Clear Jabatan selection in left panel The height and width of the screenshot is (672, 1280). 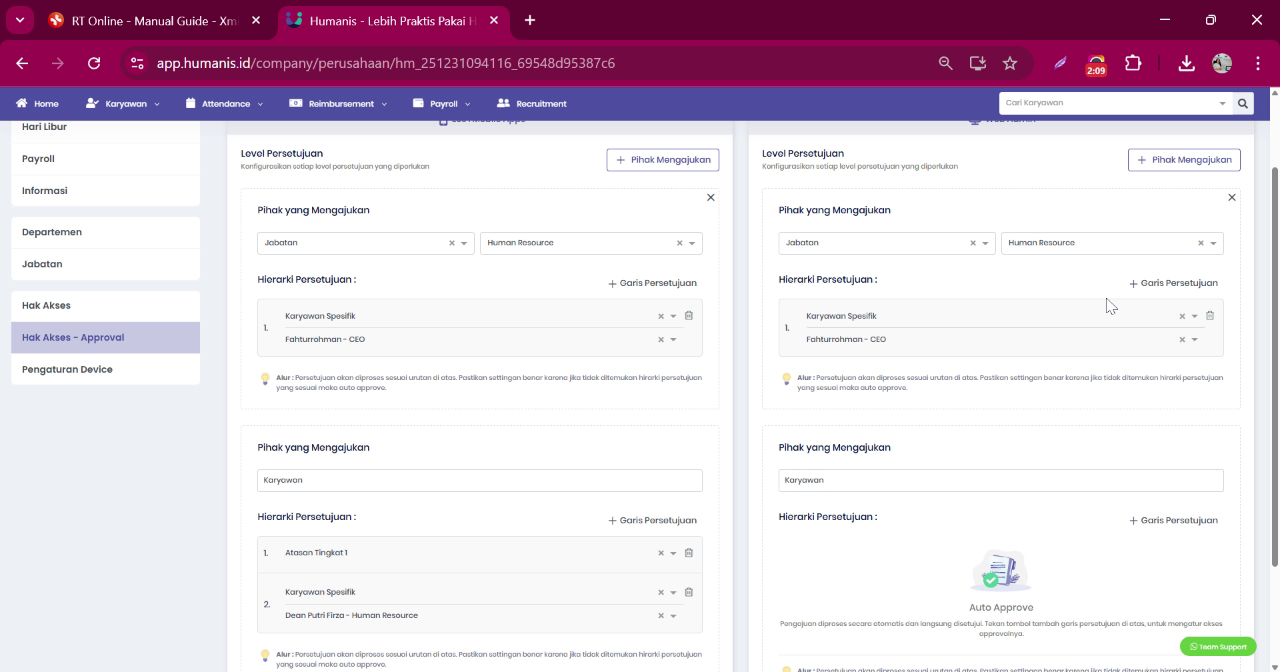(452, 243)
